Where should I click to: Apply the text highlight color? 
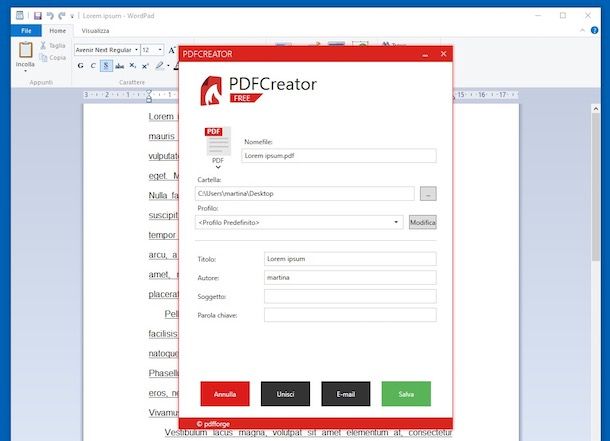(x=160, y=66)
